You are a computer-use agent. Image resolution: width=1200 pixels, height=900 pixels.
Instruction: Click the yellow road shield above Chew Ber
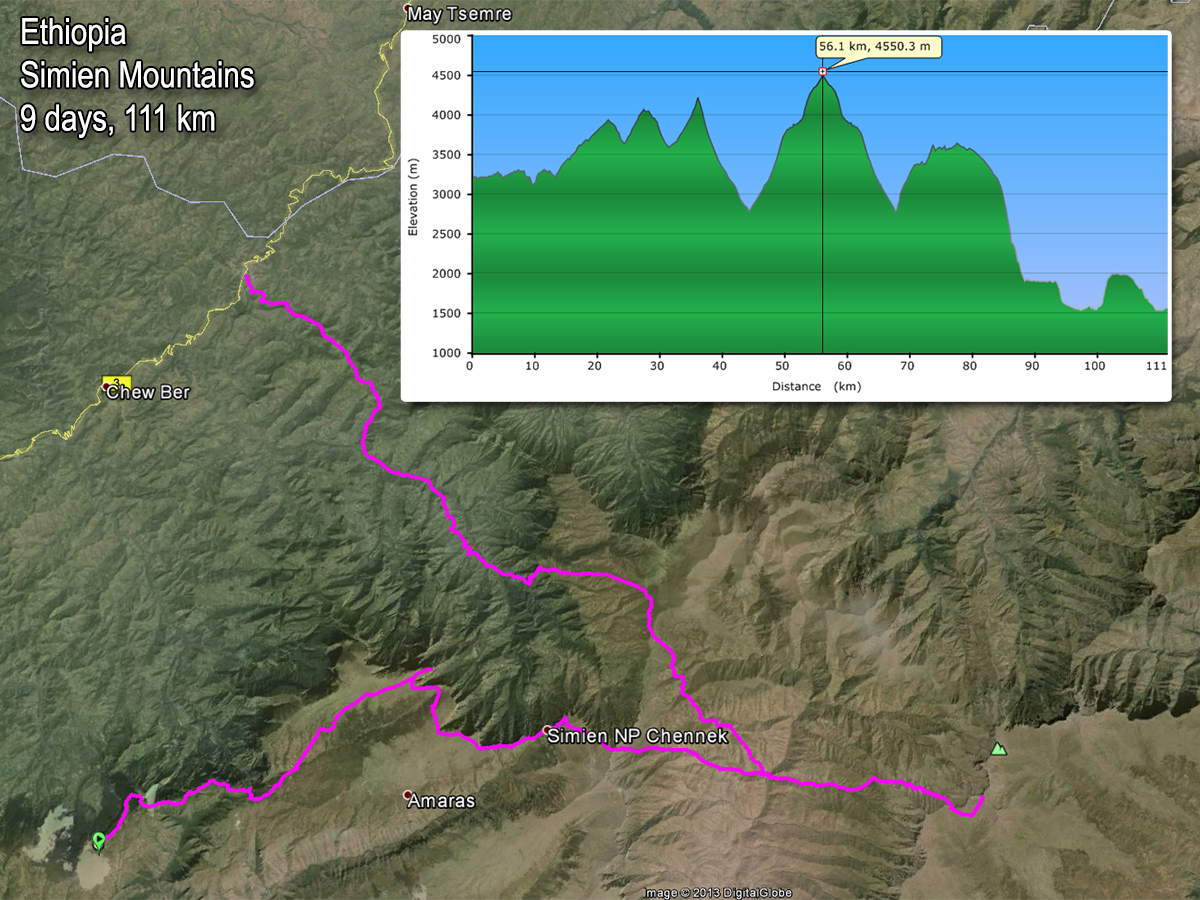(x=117, y=381)
